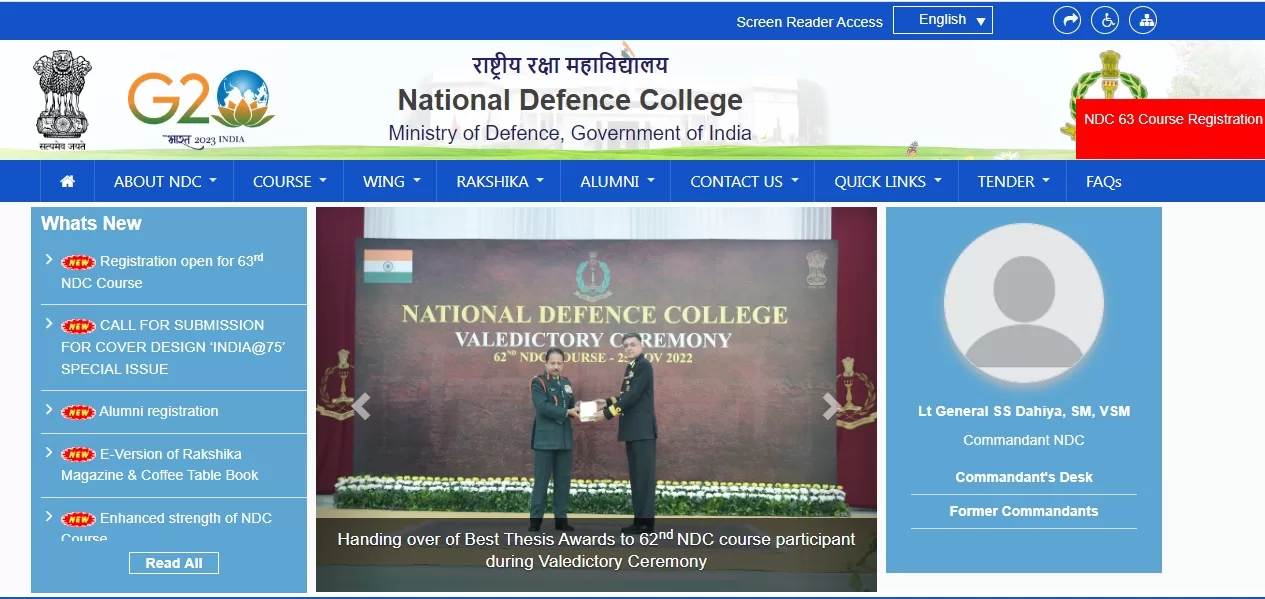Click NDC 63 Course Registration red banner
Image resolution: width=1265 pixels, height=599 pixels.
(1172, 120)
